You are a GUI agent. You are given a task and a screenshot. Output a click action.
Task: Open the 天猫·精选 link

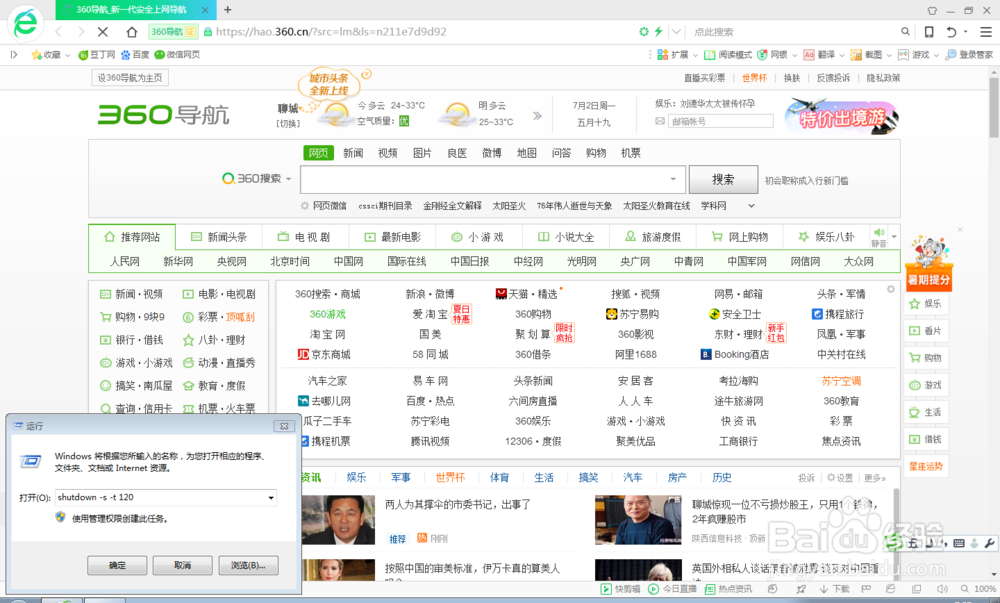[x=527, y=294]
